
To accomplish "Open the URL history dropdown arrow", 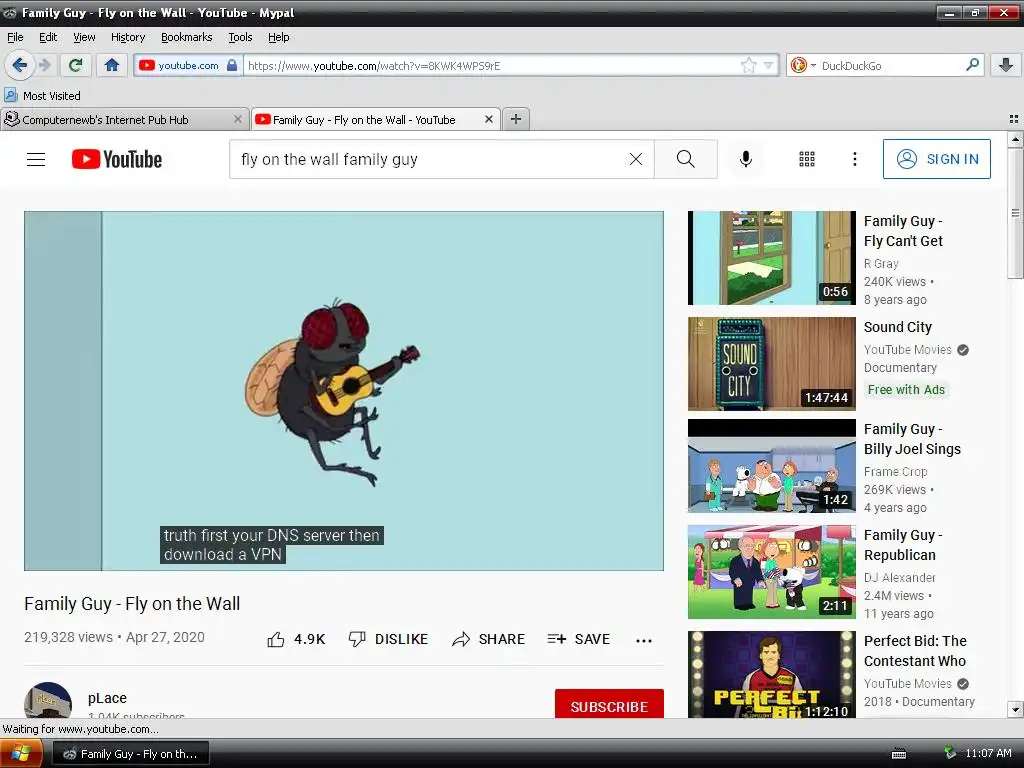I will click(x=769, y=65).
